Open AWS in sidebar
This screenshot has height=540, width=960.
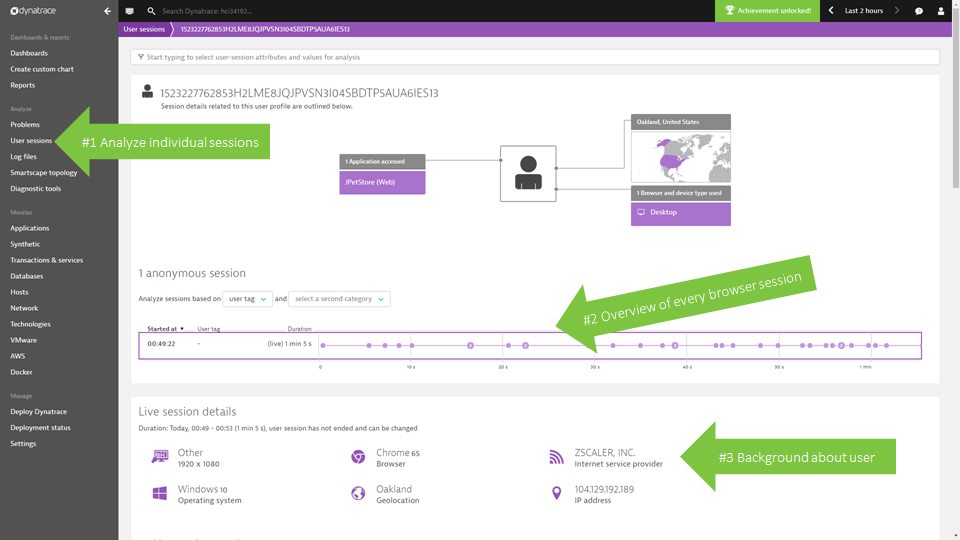click(18, 356)
